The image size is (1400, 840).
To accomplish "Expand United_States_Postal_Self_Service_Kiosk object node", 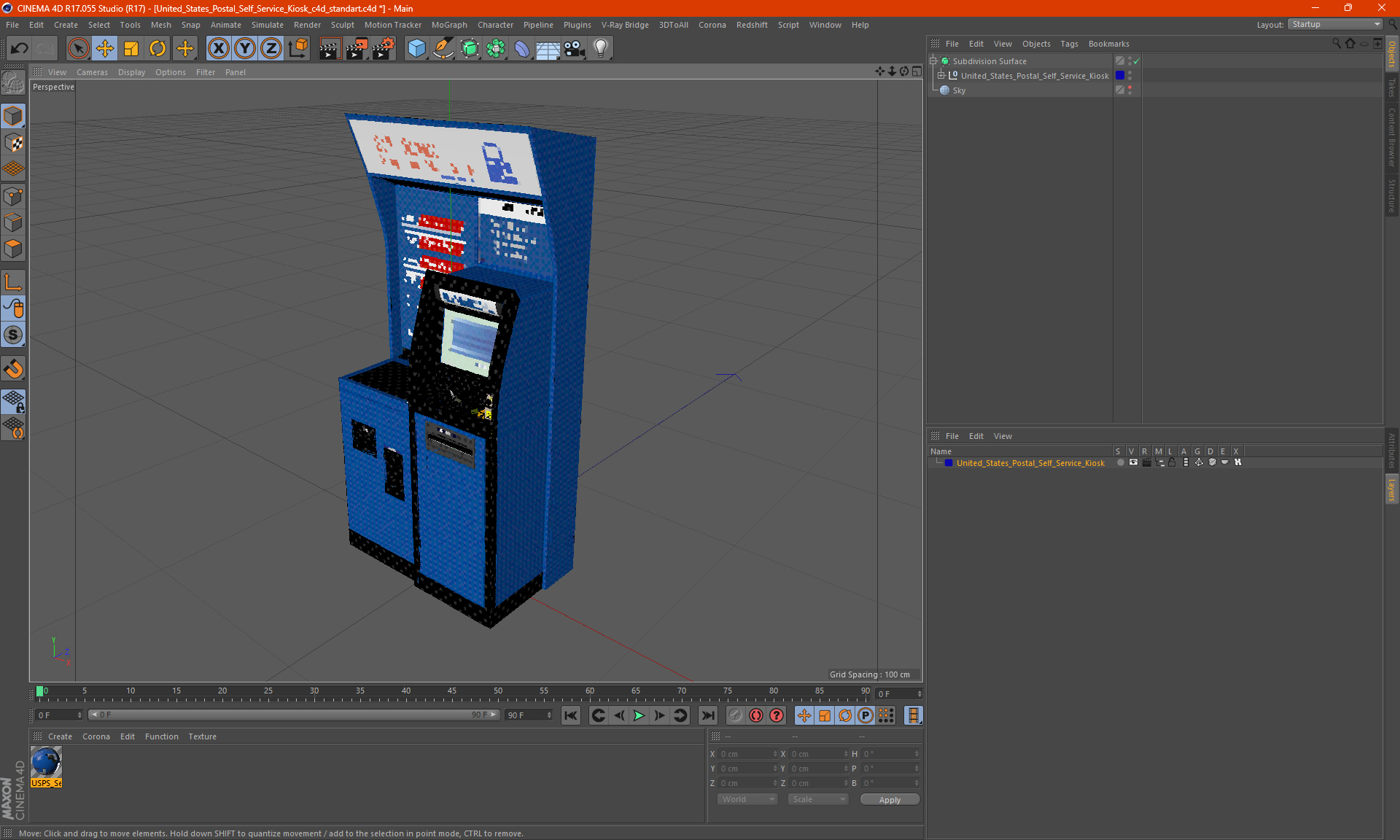I will tap(941, 75).
